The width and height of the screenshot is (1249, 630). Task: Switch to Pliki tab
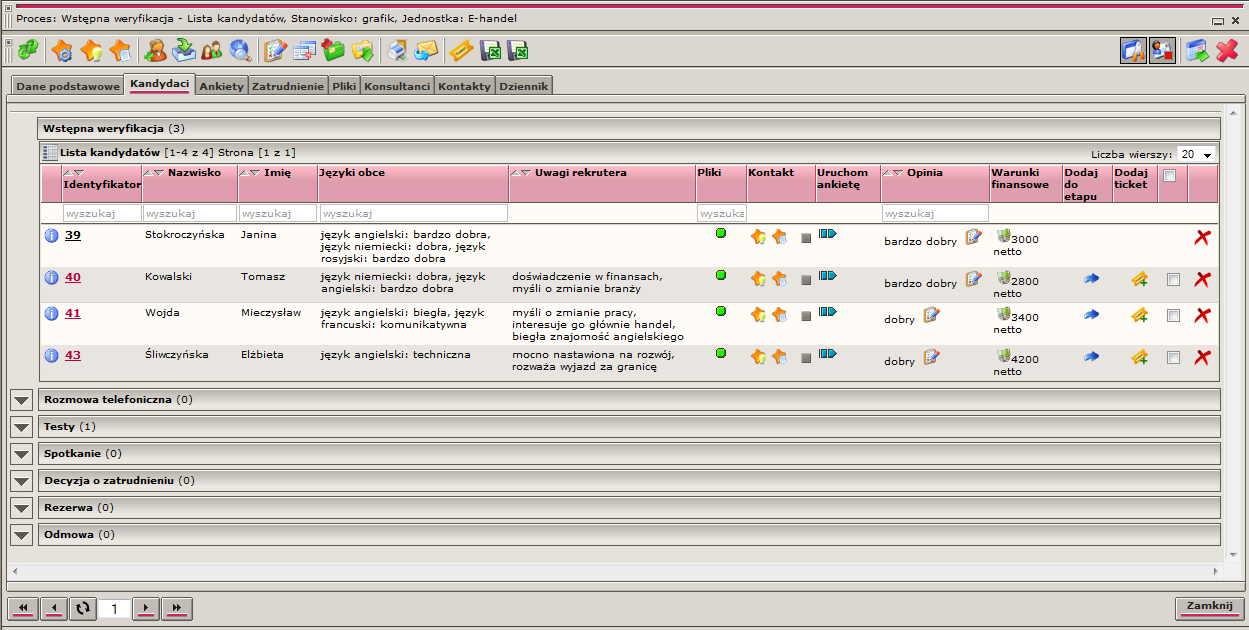point(344,86)
